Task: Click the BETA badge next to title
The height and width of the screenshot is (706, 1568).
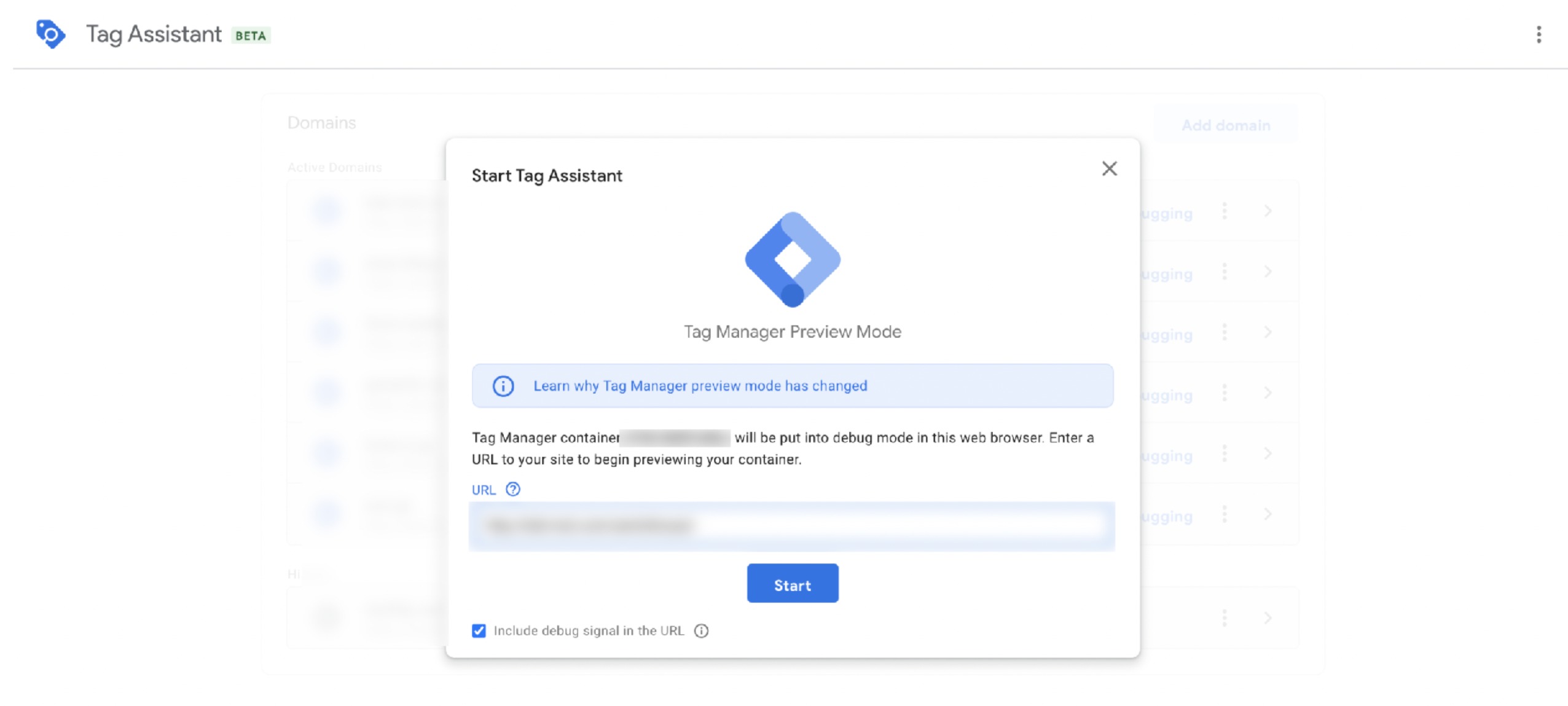Action: tap(251, 36)
